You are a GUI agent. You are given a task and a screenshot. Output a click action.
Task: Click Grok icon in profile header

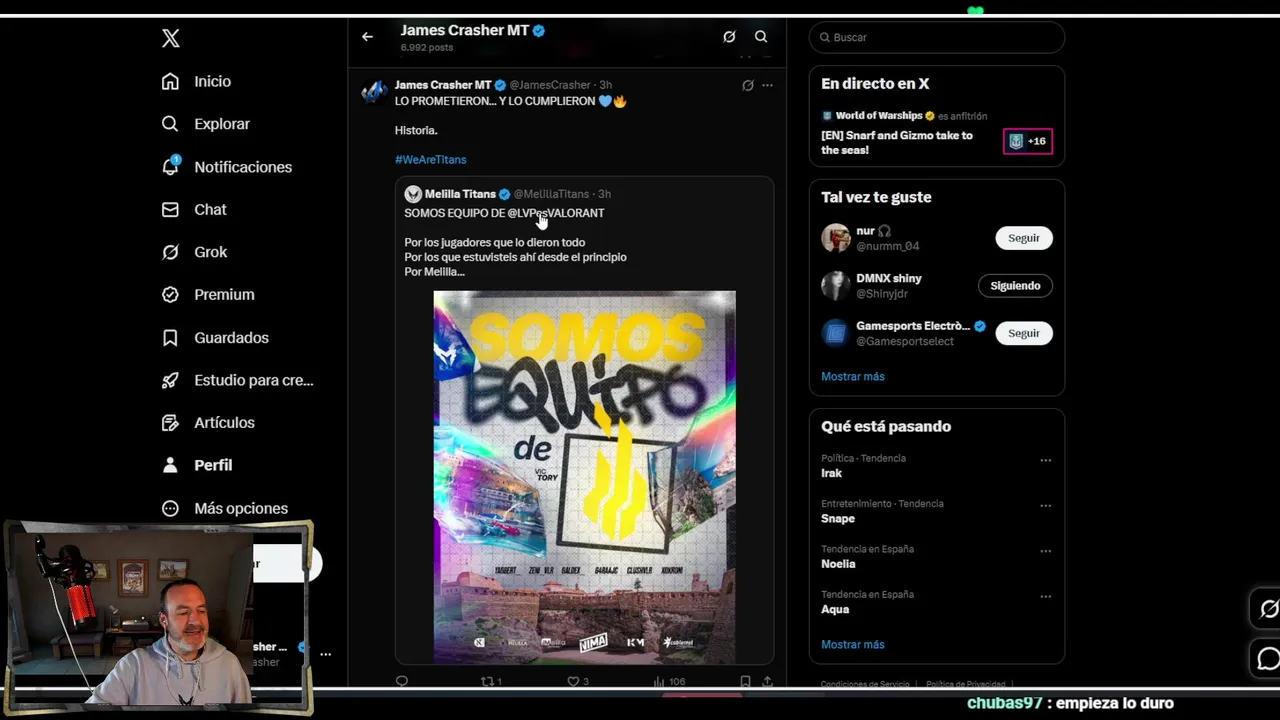pos(729,37)
